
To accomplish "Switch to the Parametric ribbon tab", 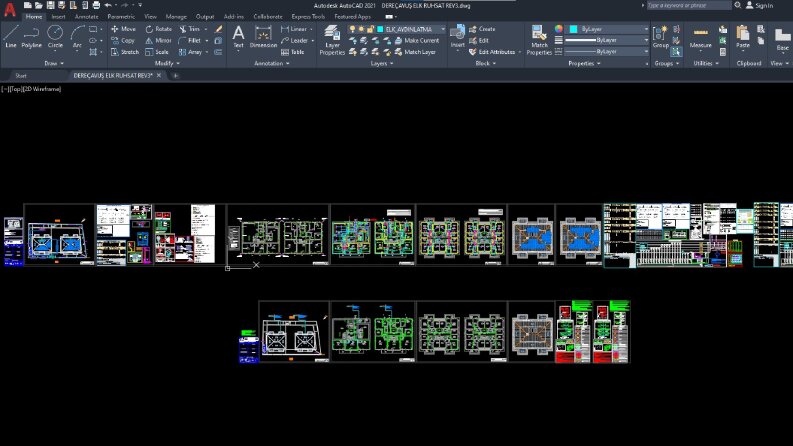I will [x=121, y=17].
